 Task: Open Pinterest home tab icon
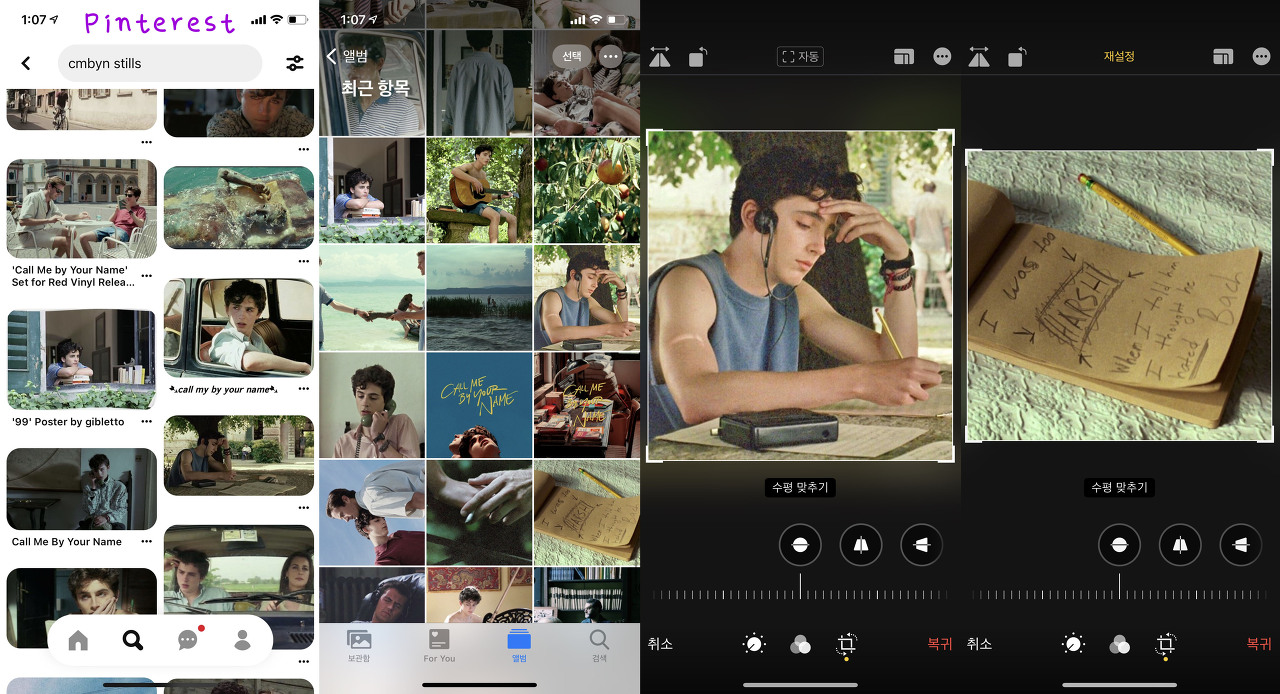[x=78, y=641]
